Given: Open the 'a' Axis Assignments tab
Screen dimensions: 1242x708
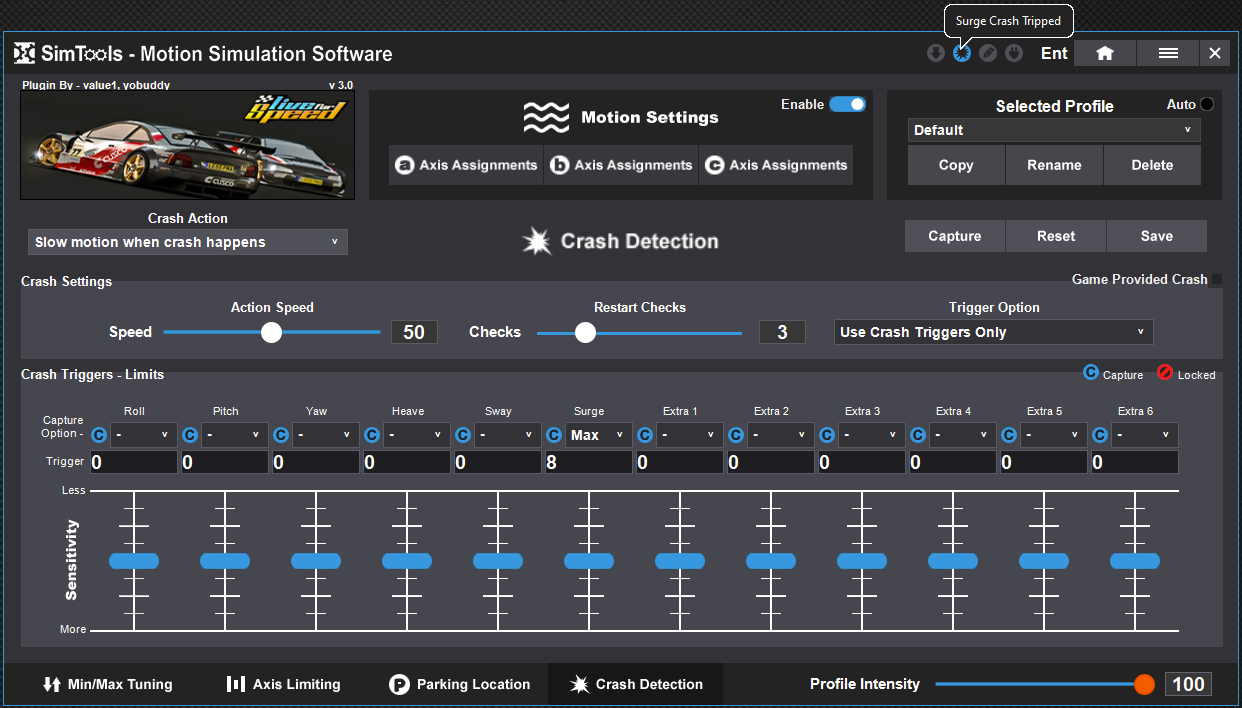Looking at the screenshot, I should (x=466, y=165).
